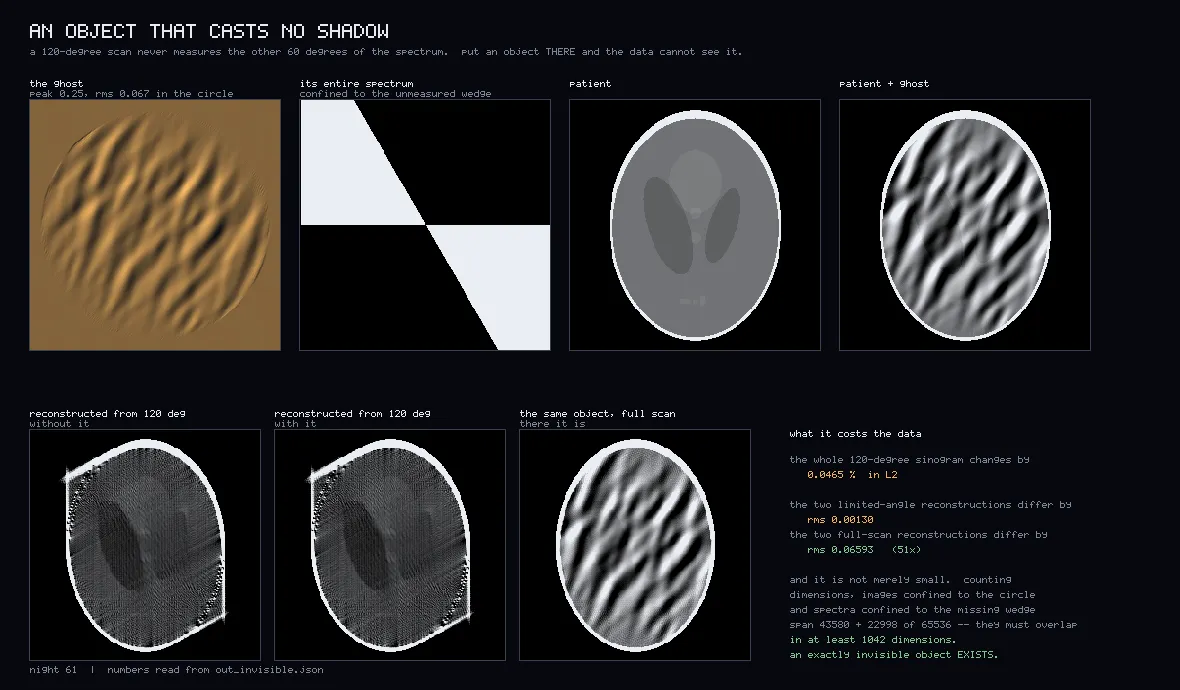Click the 'there it is' caption
This screenshot has width=1180, height=690.
coord(552,424)
